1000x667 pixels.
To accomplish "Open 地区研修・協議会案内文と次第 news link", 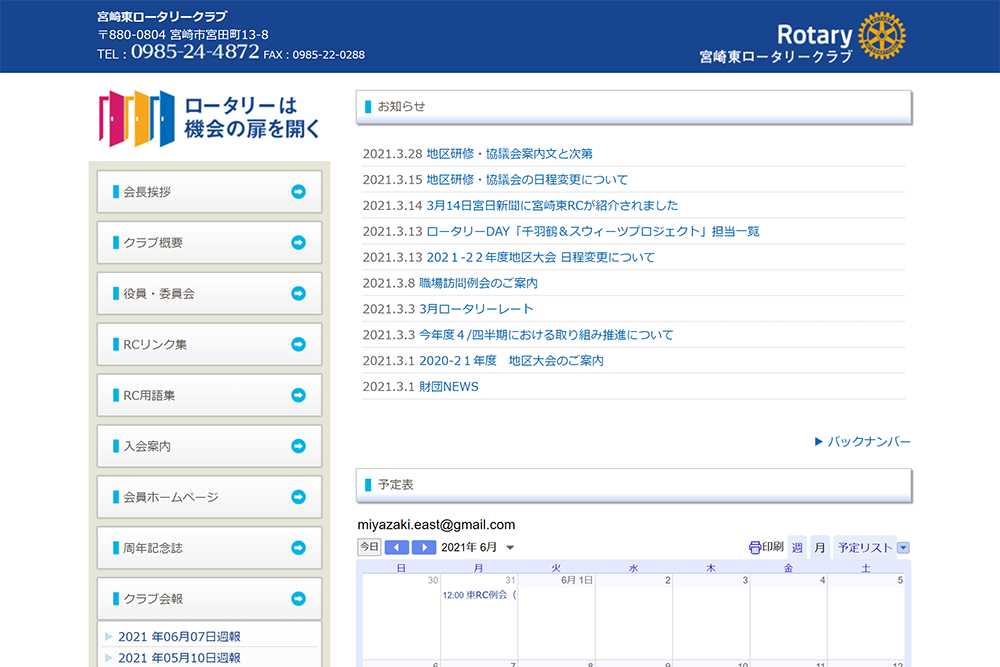I will click(510, 154).
